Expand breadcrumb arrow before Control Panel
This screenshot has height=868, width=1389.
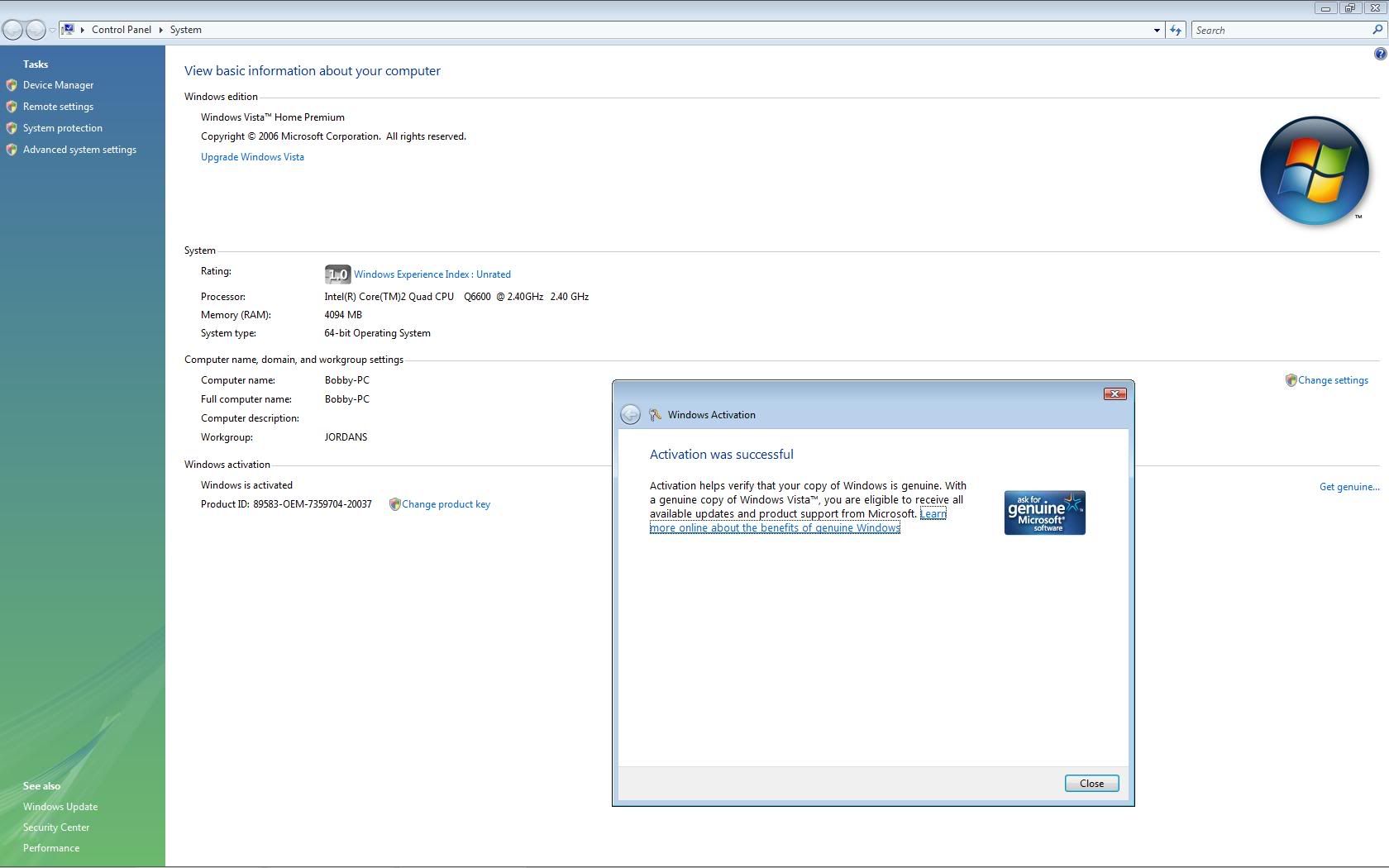[x=83, y=30]
